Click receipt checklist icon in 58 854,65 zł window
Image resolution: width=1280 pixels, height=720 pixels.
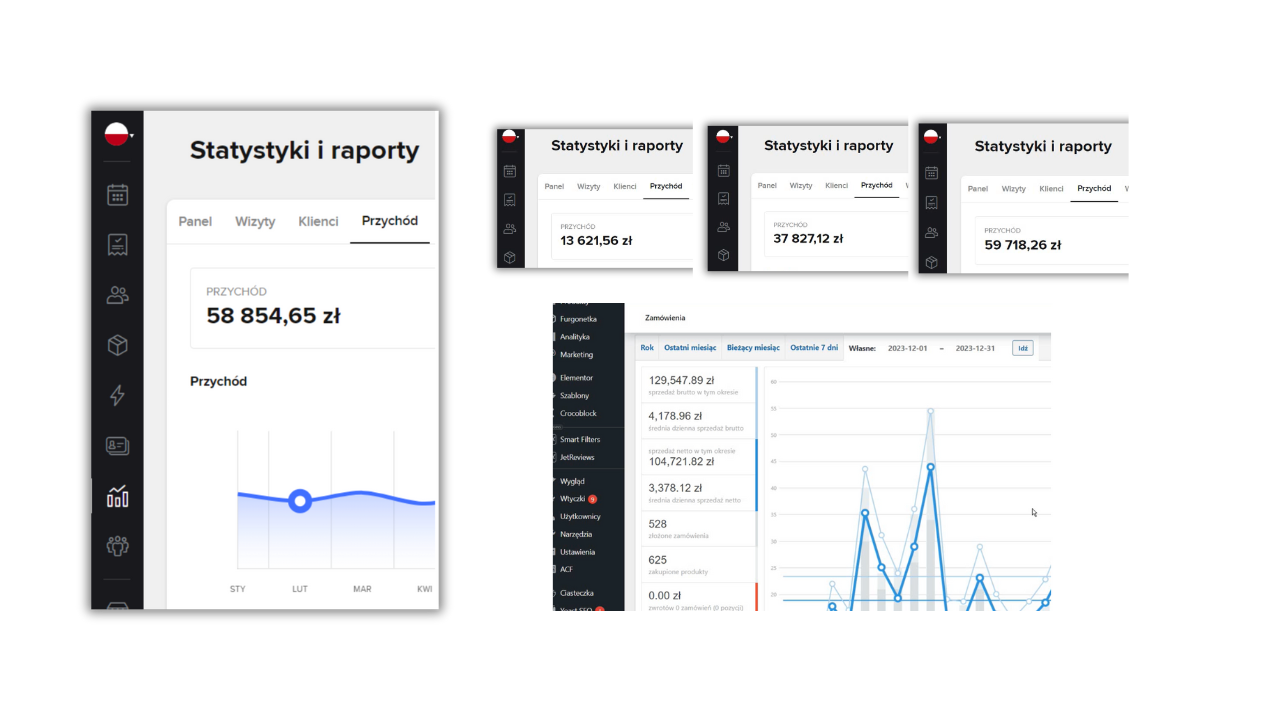(x=117, y=245)
